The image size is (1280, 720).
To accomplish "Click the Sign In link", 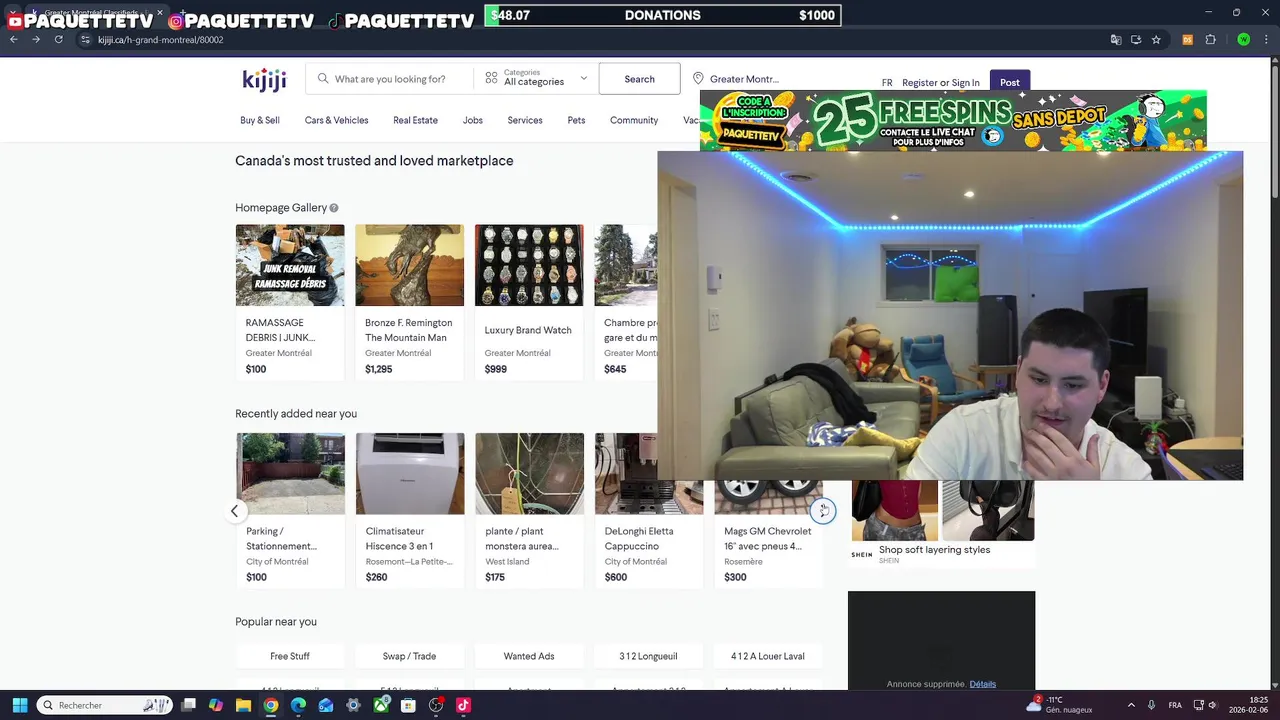I will [965, 83].
